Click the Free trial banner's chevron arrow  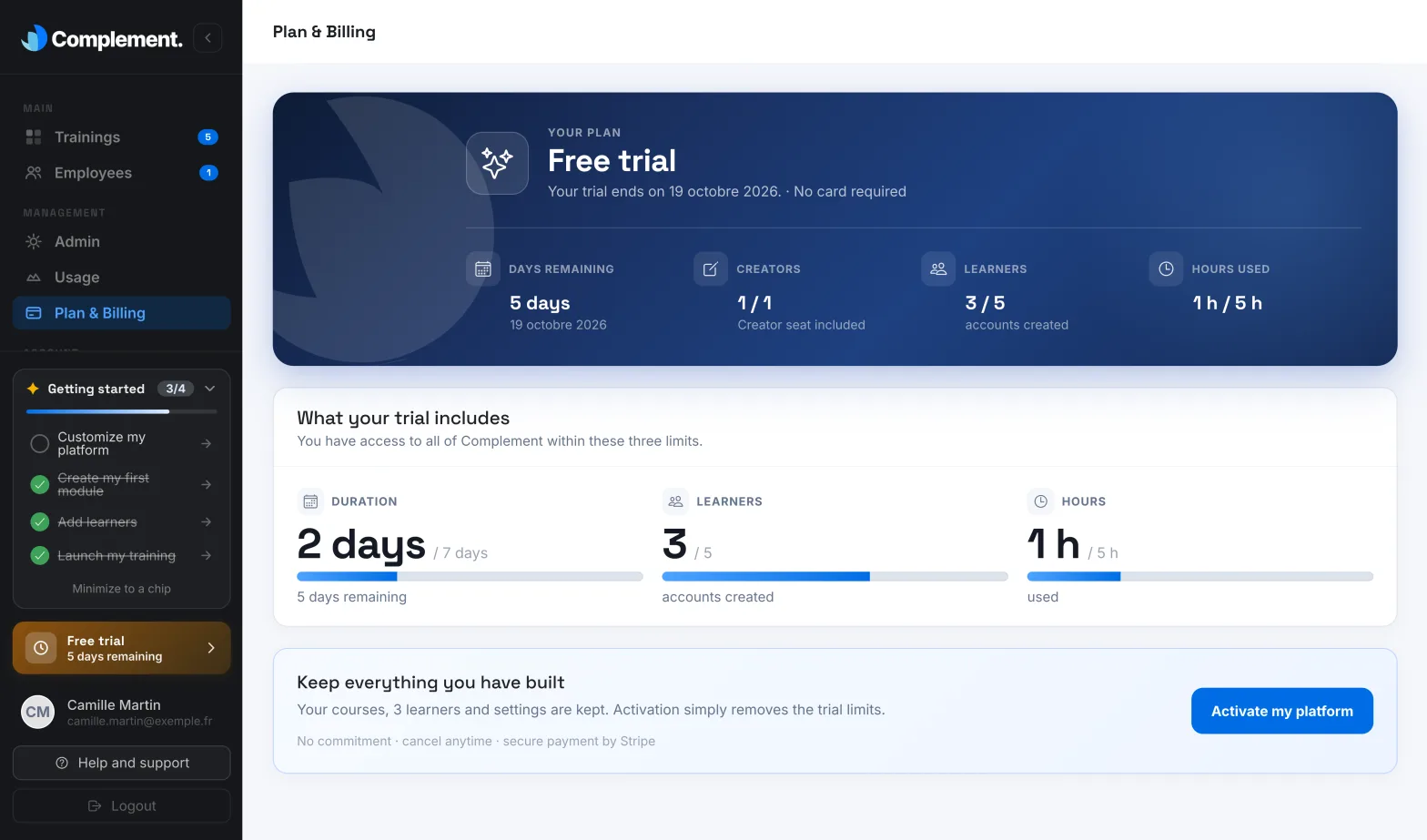coord(211,648)
